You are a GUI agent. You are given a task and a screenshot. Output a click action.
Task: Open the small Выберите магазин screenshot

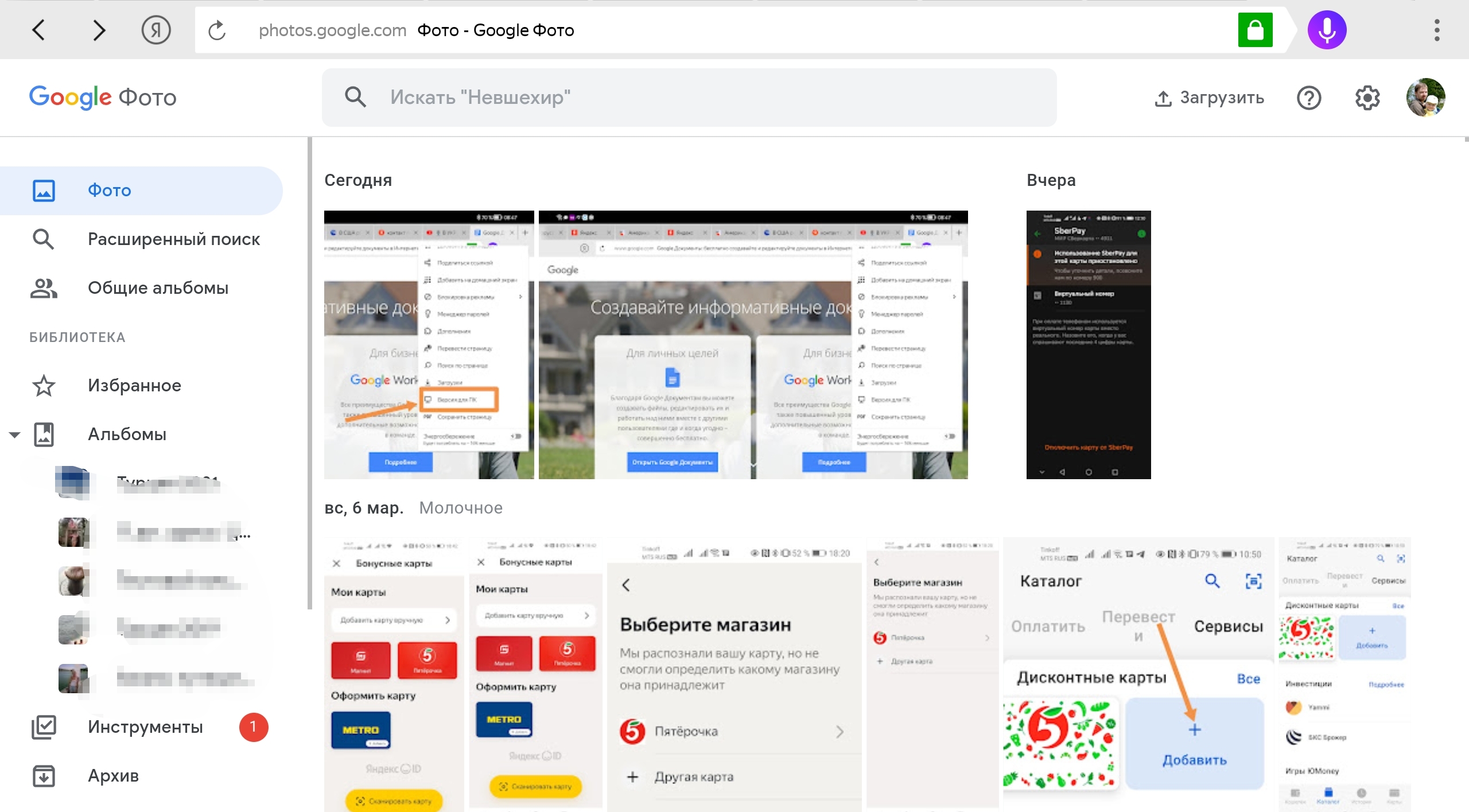coord(933,675)
